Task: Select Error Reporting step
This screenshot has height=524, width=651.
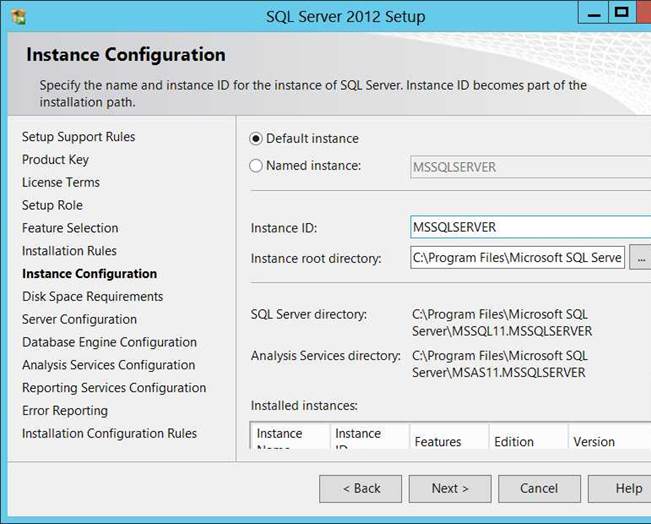Action: point(65,411)
